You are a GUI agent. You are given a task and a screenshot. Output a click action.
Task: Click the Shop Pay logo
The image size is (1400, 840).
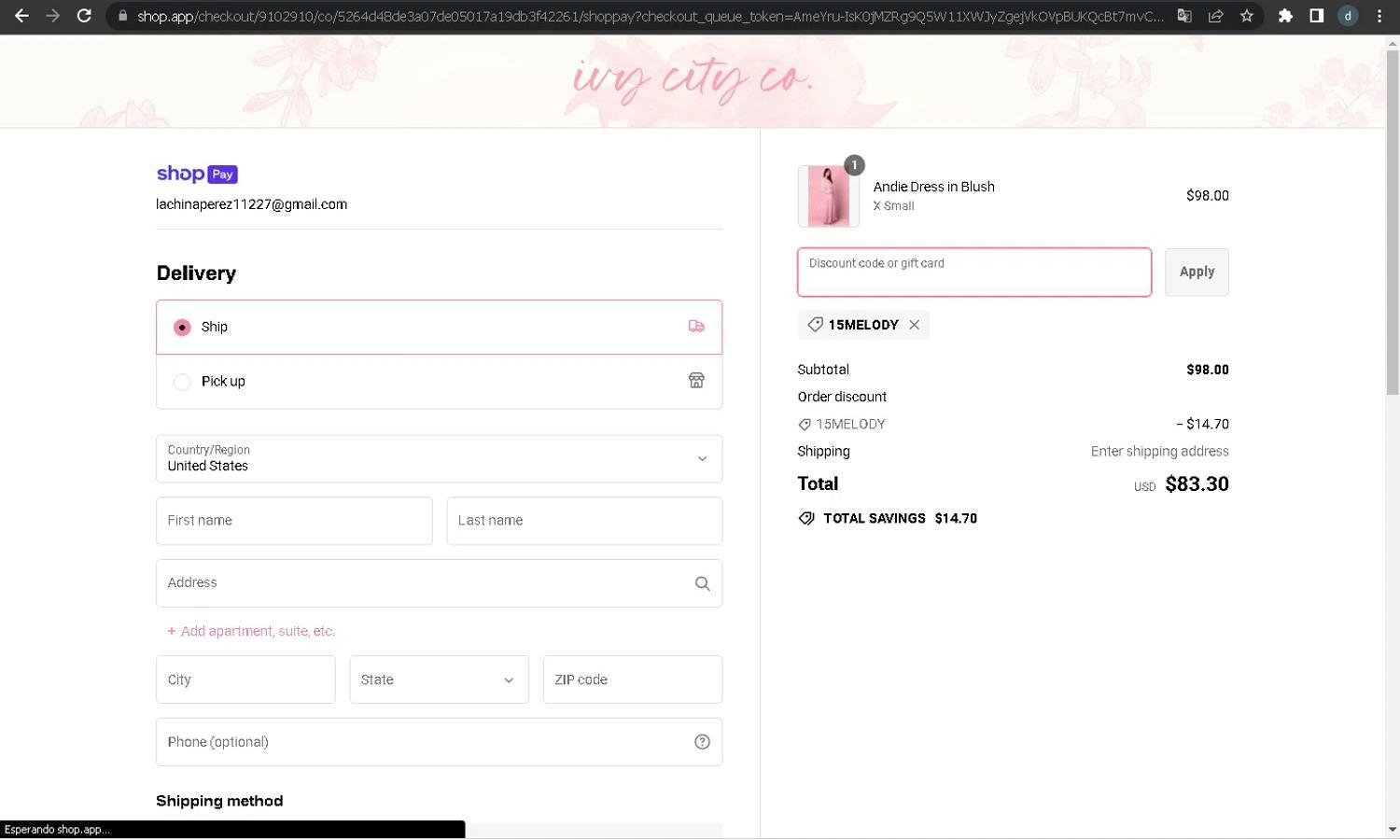[x=197, y=174]
